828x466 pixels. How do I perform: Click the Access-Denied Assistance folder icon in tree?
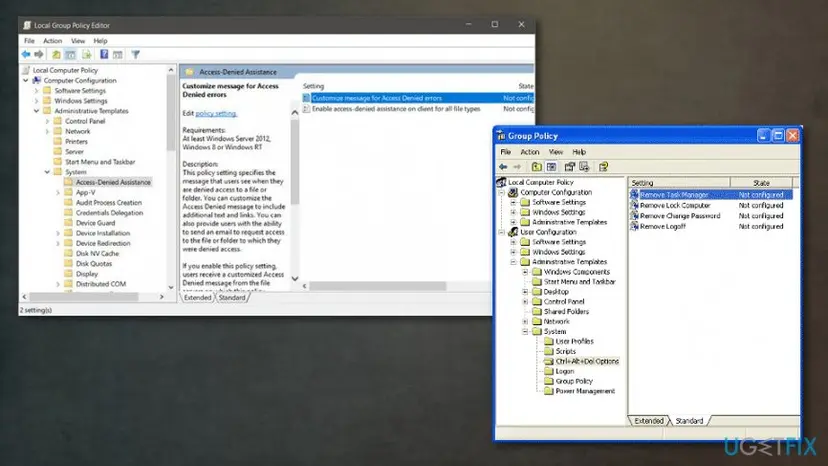point(68,182)
